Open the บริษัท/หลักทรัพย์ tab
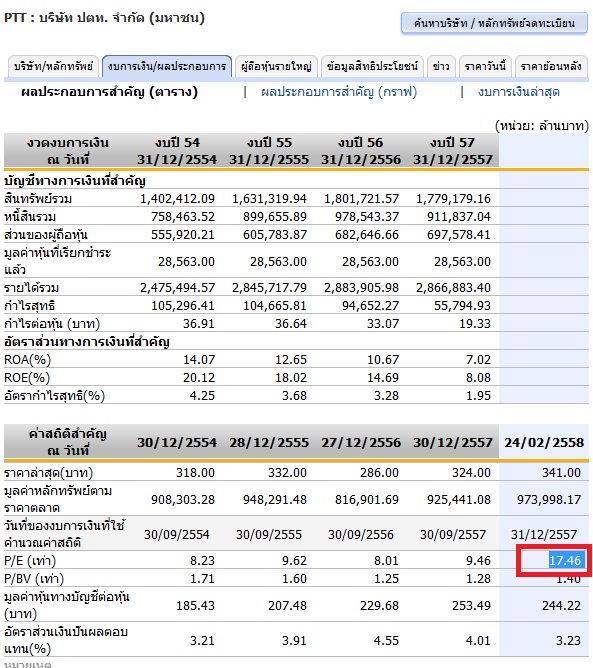This screenshot has width=593, height=668. [x=53, y=66]
